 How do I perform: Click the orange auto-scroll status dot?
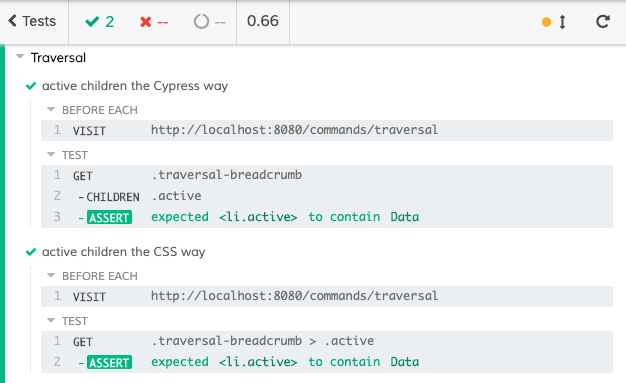[x=547, y=22]
